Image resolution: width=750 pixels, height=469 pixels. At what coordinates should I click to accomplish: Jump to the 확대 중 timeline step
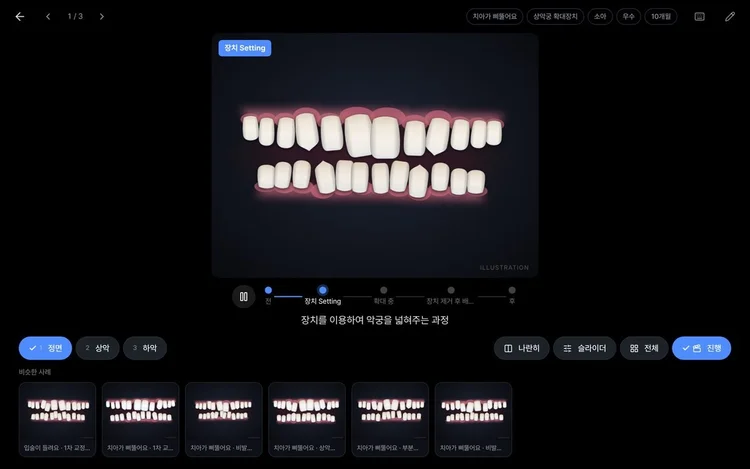(384, 295)
